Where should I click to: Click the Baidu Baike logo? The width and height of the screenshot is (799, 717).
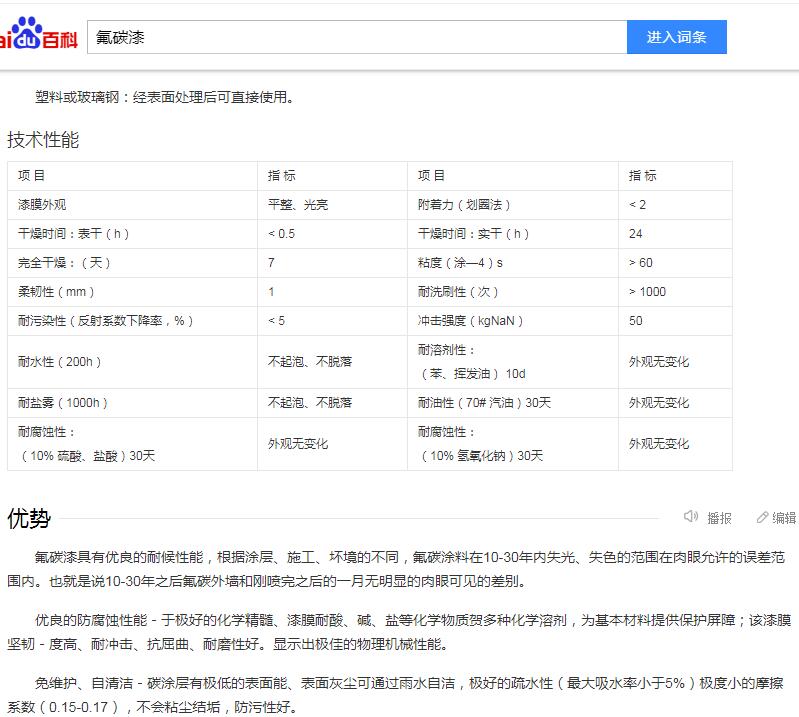pyautogui.click(x=38, y=37)
